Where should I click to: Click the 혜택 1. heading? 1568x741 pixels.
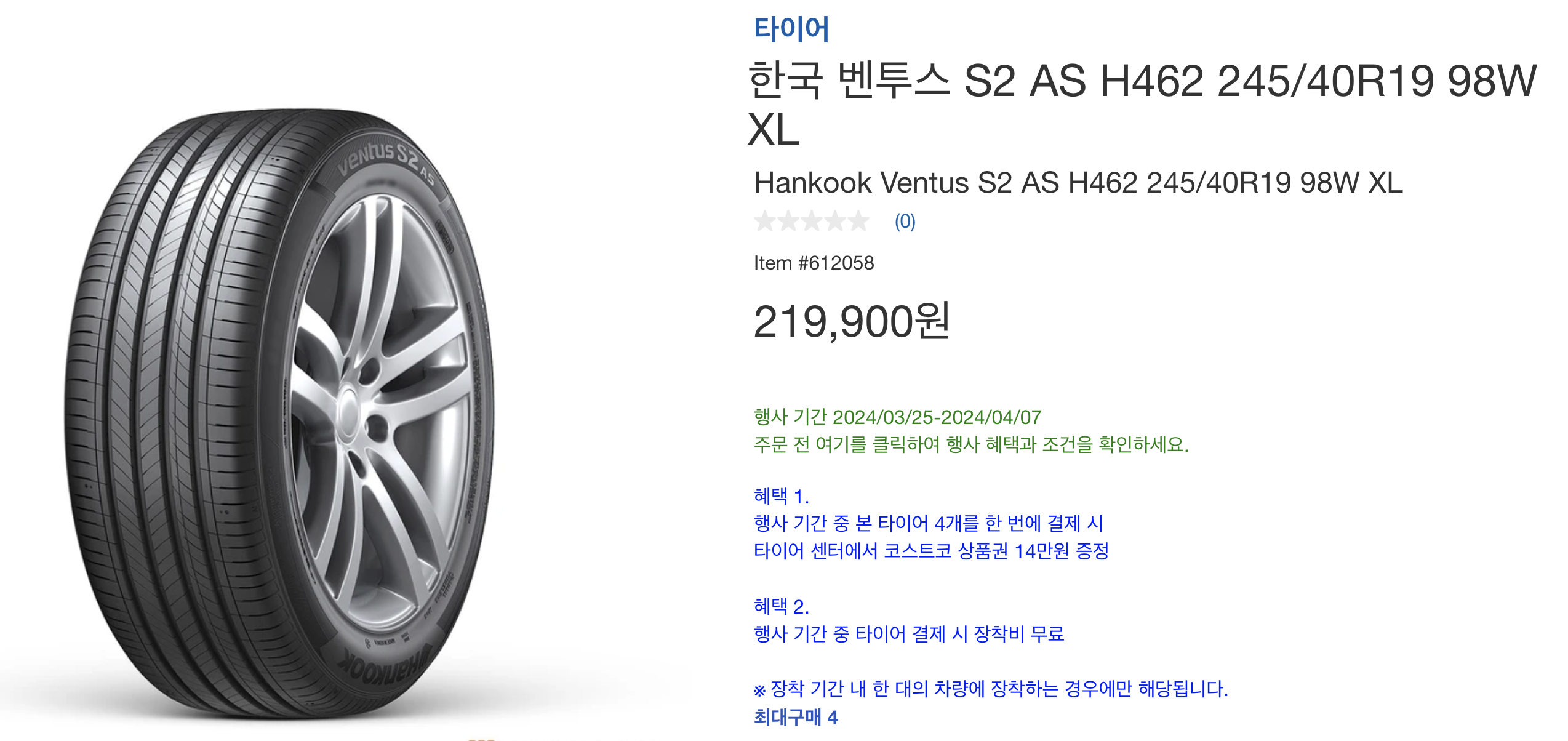coord(781,496)
